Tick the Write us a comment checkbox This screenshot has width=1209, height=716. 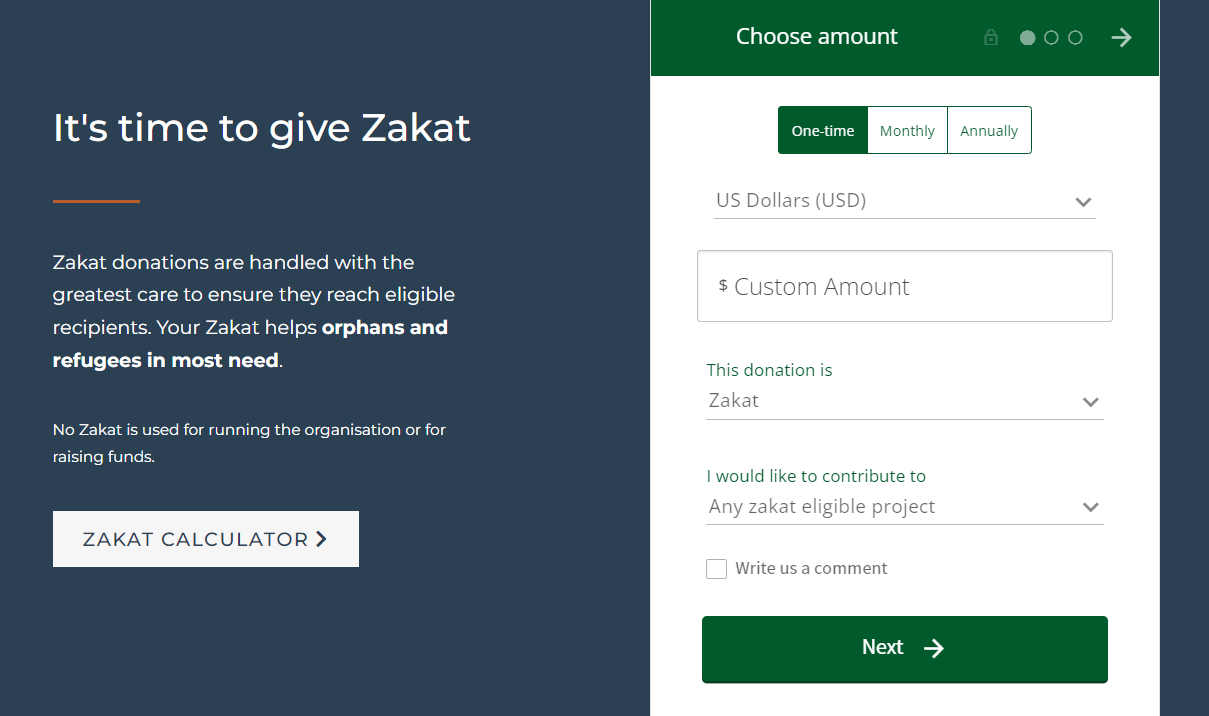click(716, 569)
